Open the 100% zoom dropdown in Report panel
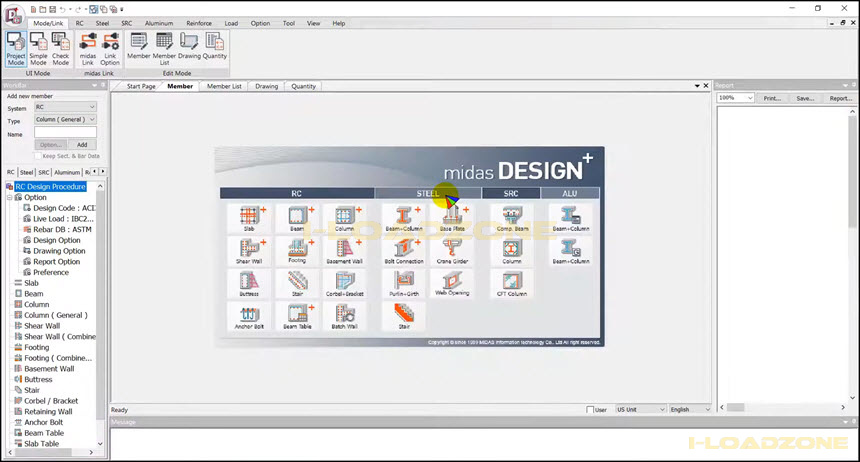 [x=735, y=98]
